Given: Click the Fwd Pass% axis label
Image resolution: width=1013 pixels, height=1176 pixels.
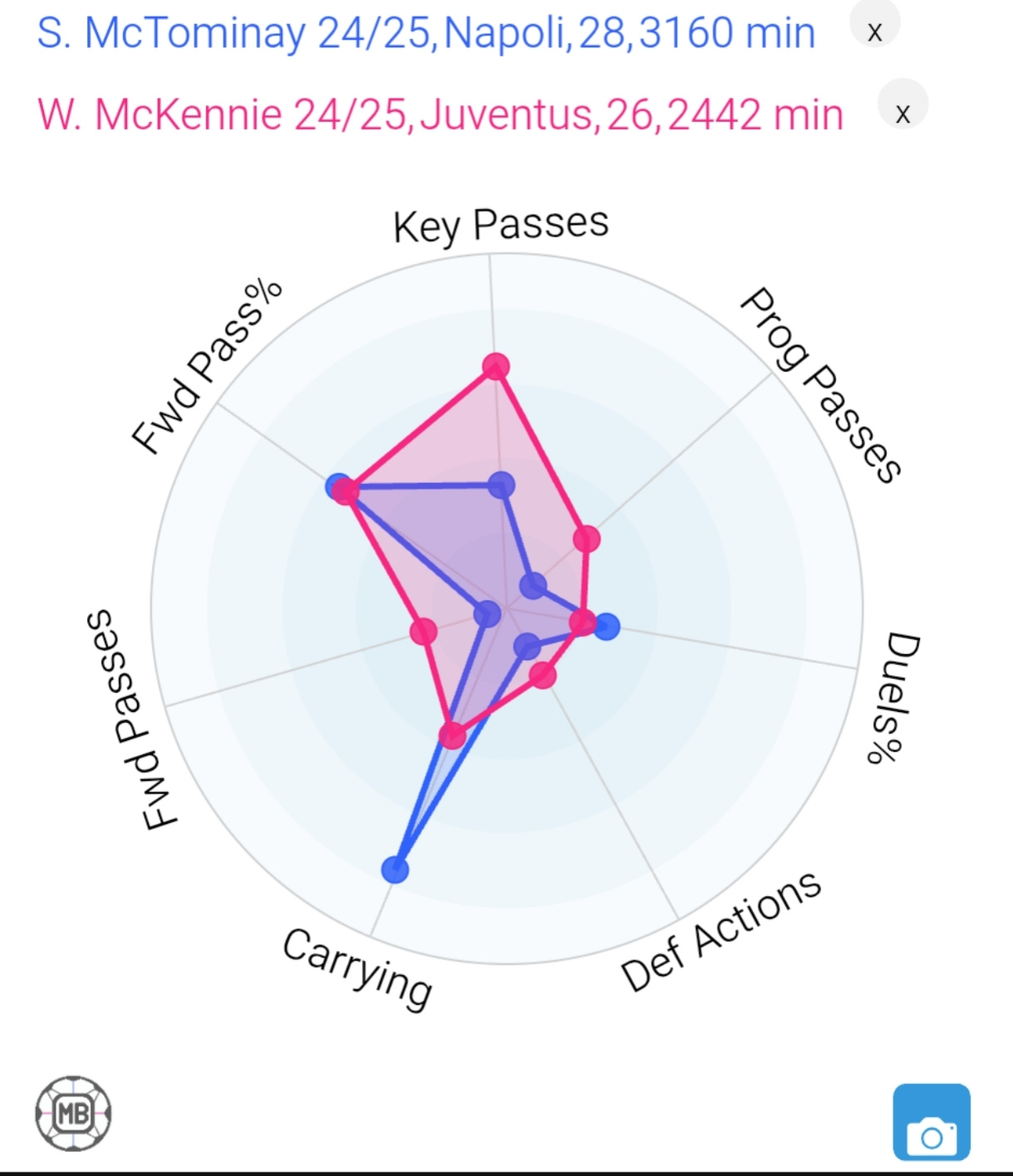Looking at the screenshot, I should point(208,366).
